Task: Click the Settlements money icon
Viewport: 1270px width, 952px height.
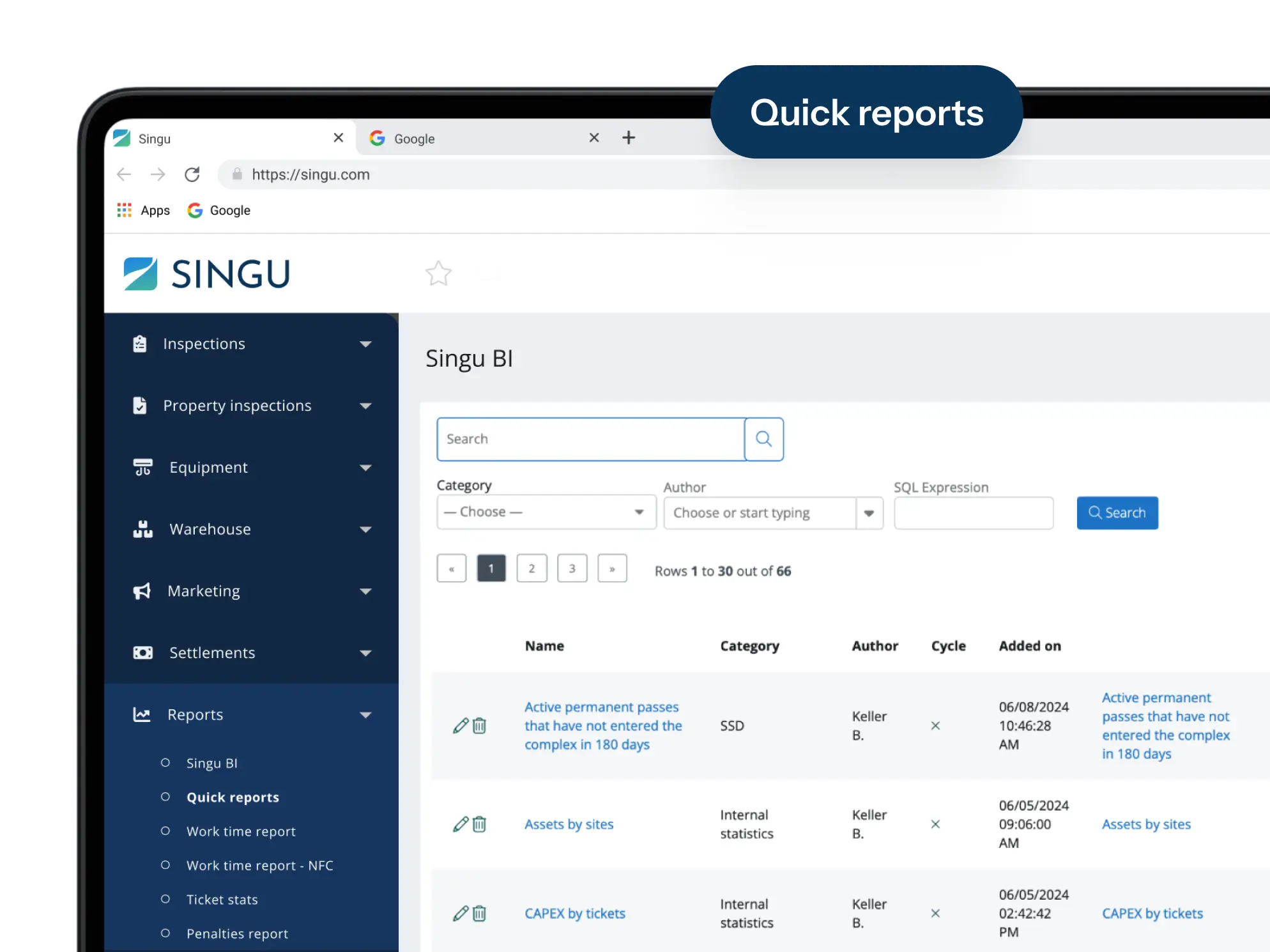Action: 143,652
